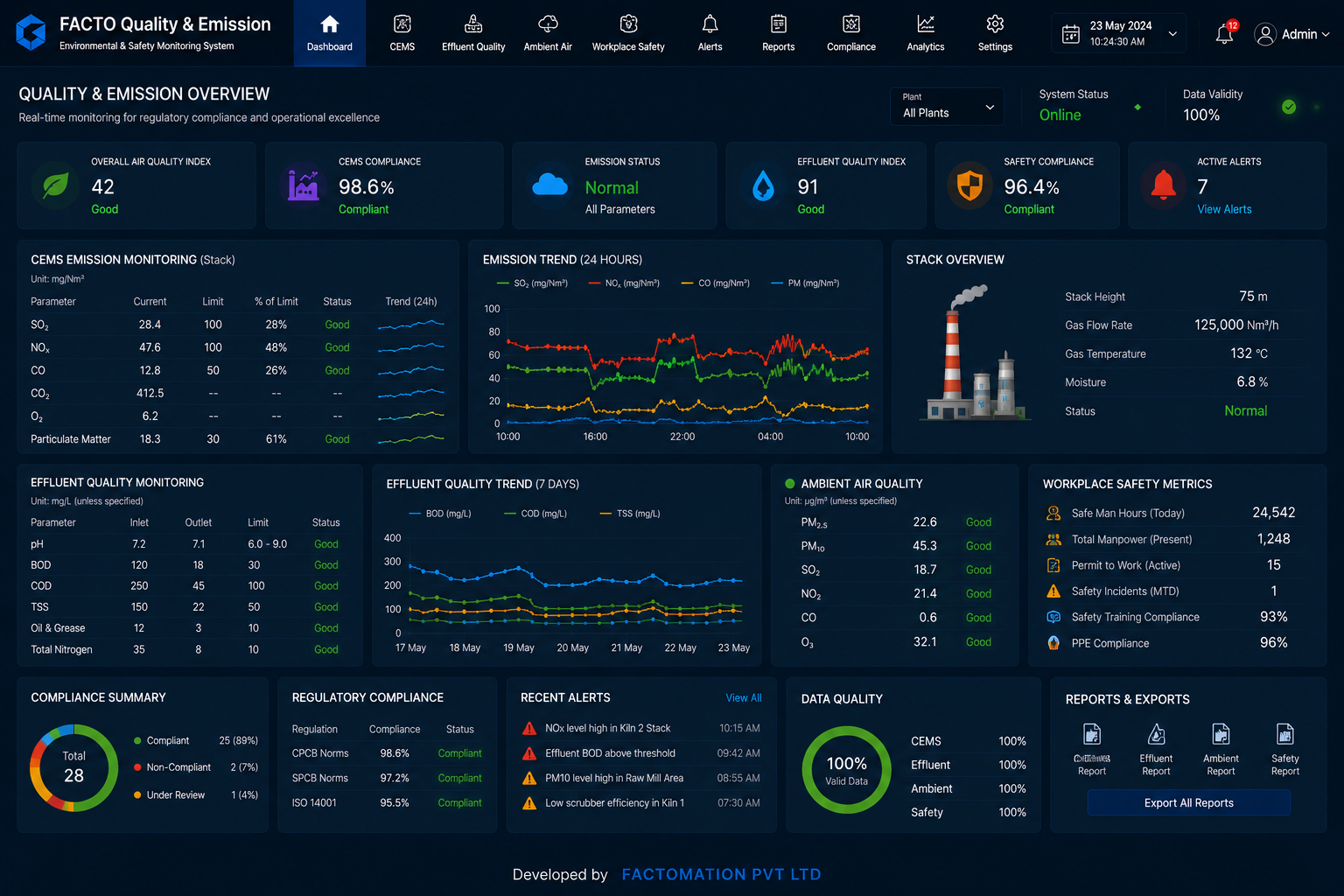Click the compliance summary donut chart
Image resolution: width=1344 pixels, height=896 pixels.
pos(73,768)
